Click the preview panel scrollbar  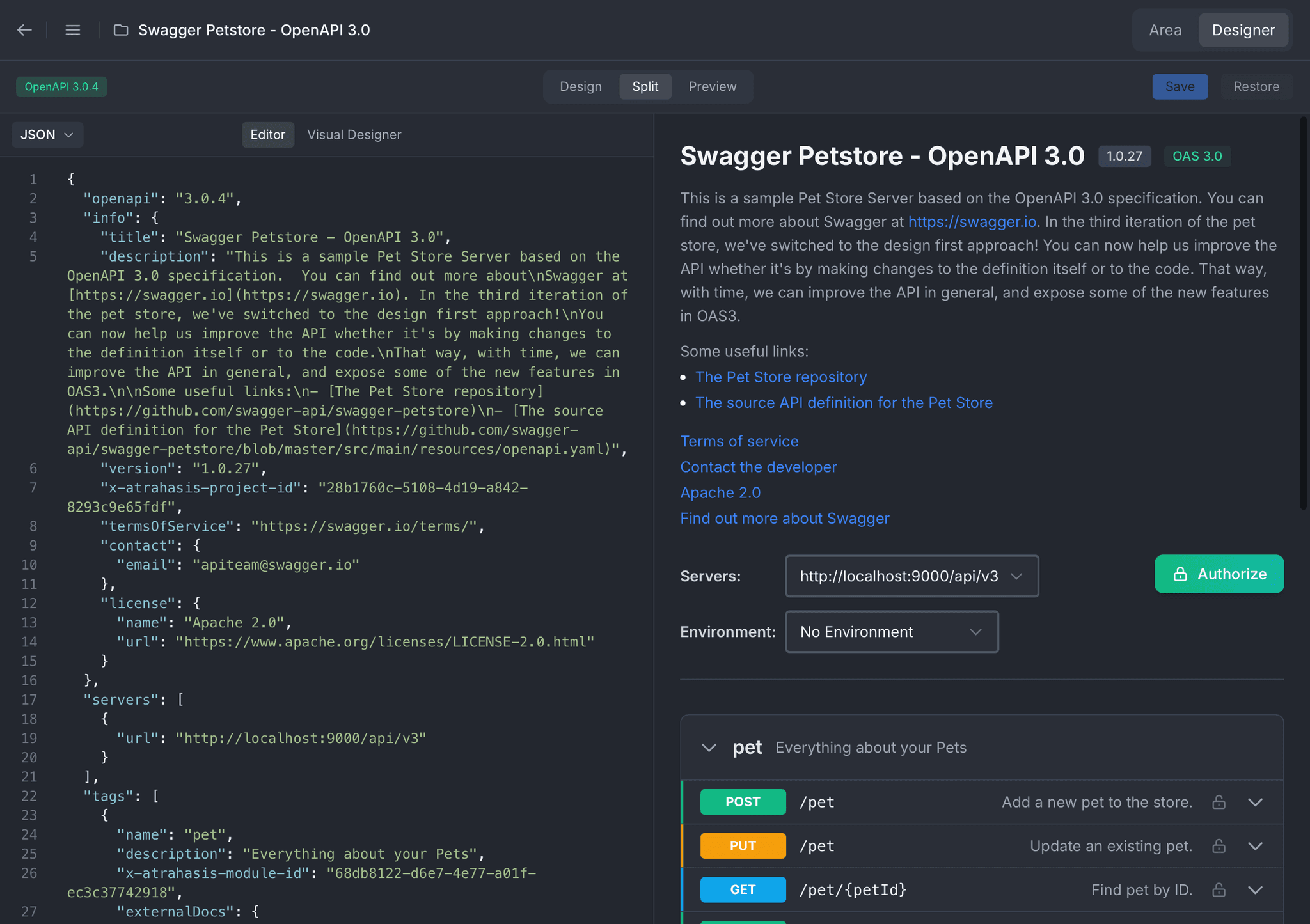1303,313
